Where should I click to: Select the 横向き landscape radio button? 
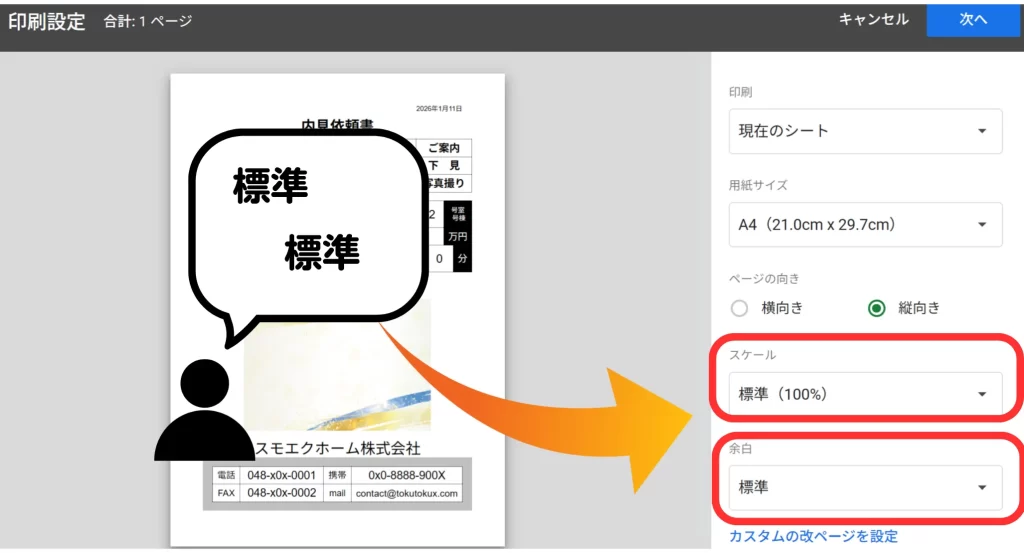click(740, 308)
